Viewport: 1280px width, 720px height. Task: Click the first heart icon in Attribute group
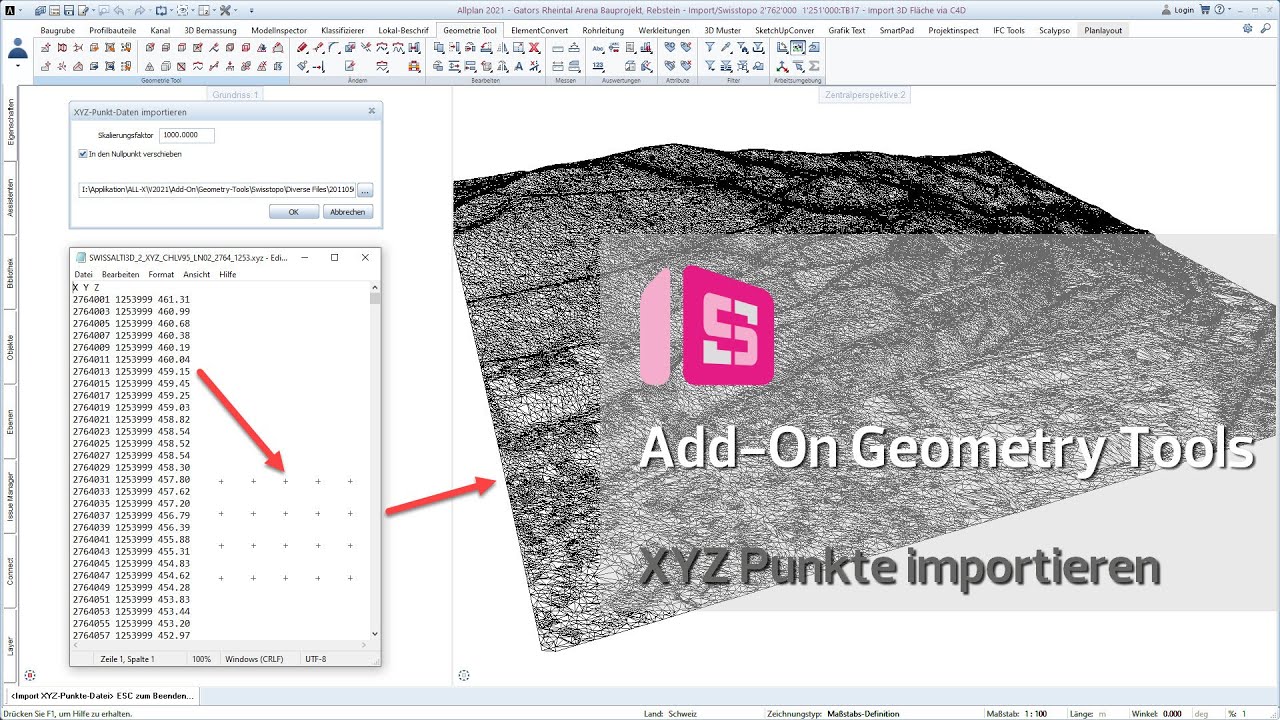point(669,47)
